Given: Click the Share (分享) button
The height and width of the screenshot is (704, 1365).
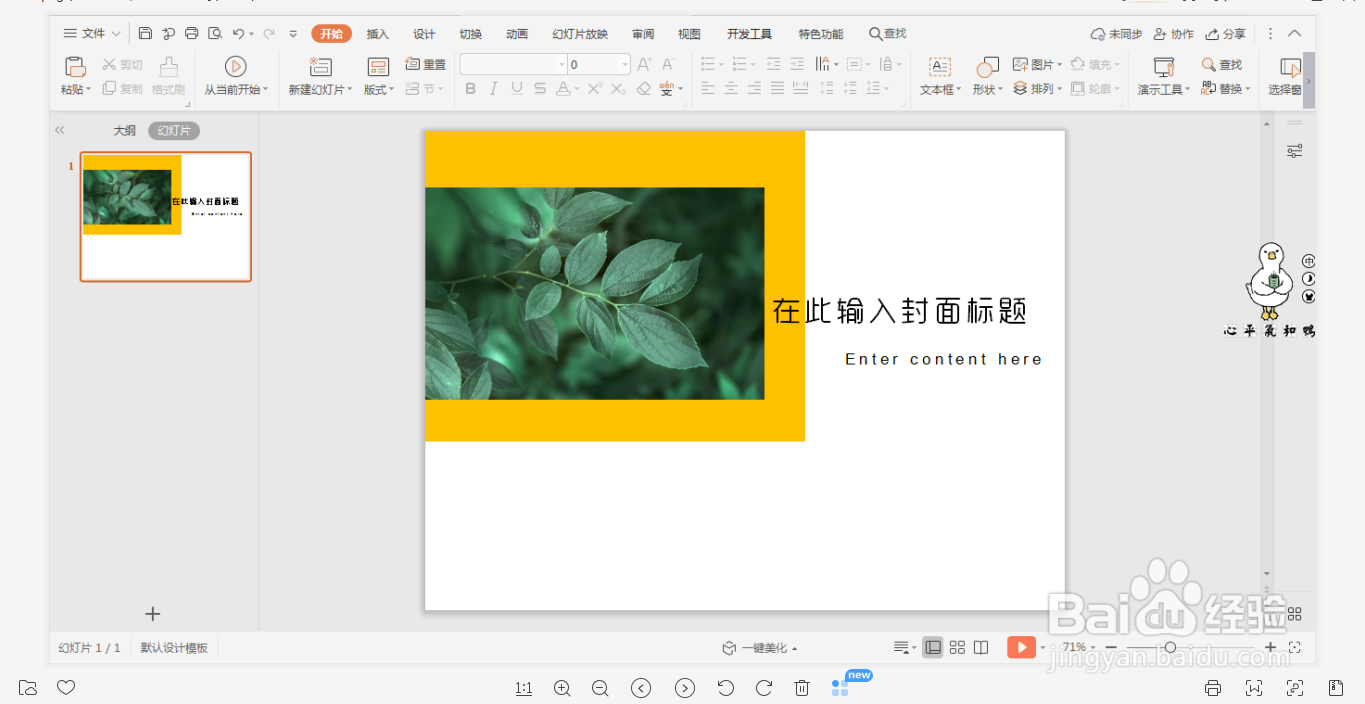Looking at the screenshot, I should pos(1226,34).
